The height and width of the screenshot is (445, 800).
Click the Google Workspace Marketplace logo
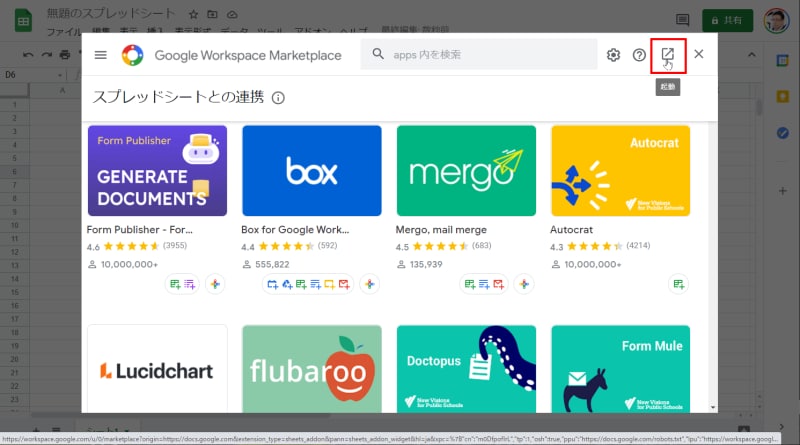point(133,54)
